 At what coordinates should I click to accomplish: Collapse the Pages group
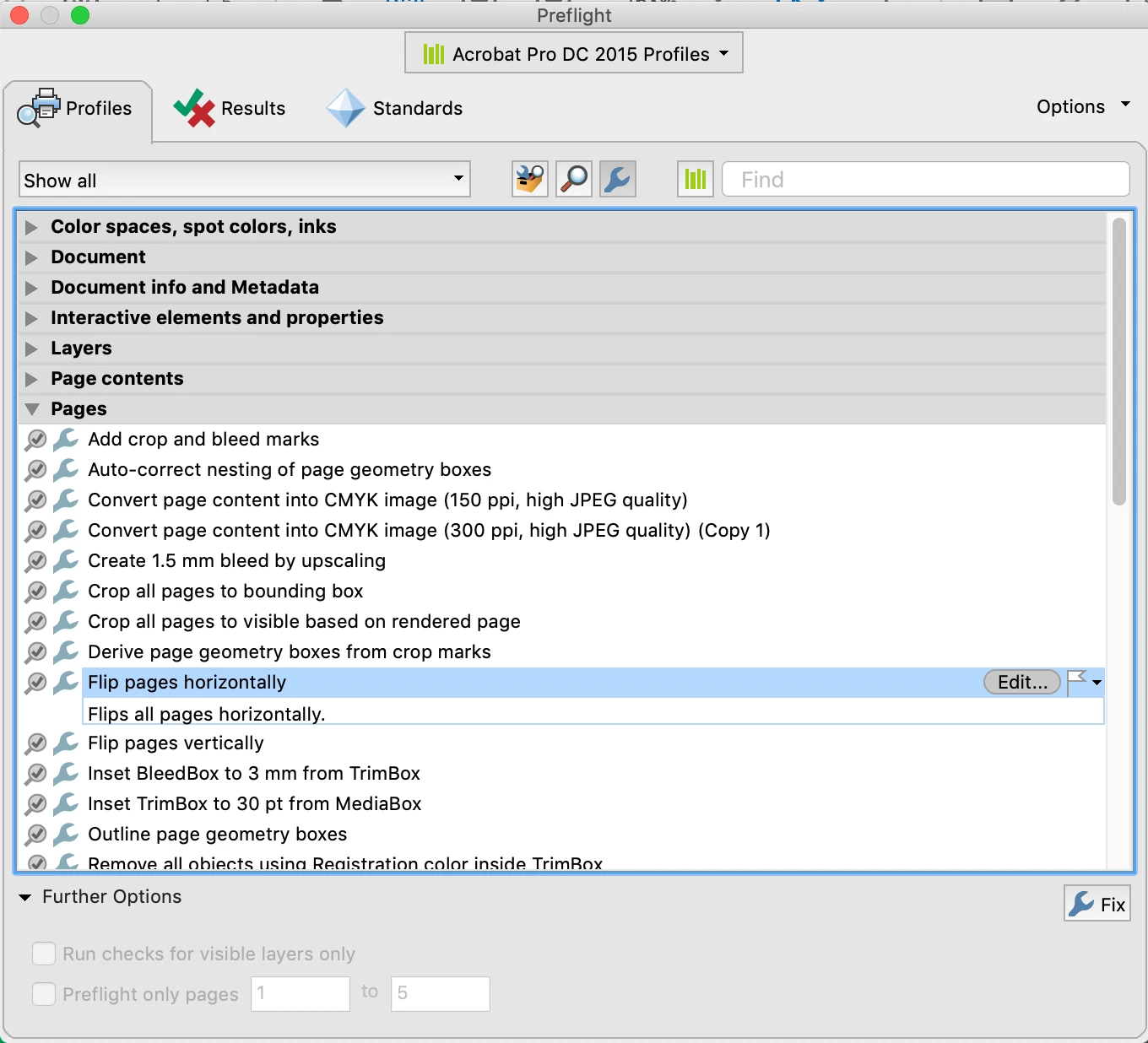click(x=32, y=409)
